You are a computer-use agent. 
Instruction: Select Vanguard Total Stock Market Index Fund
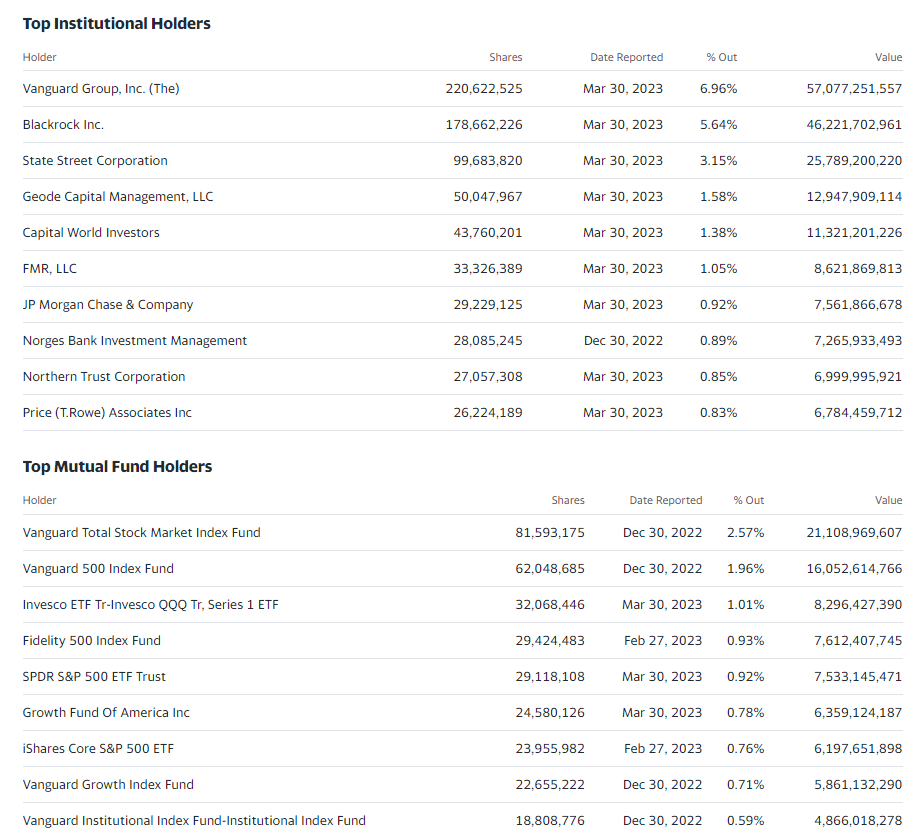point(142,533)
